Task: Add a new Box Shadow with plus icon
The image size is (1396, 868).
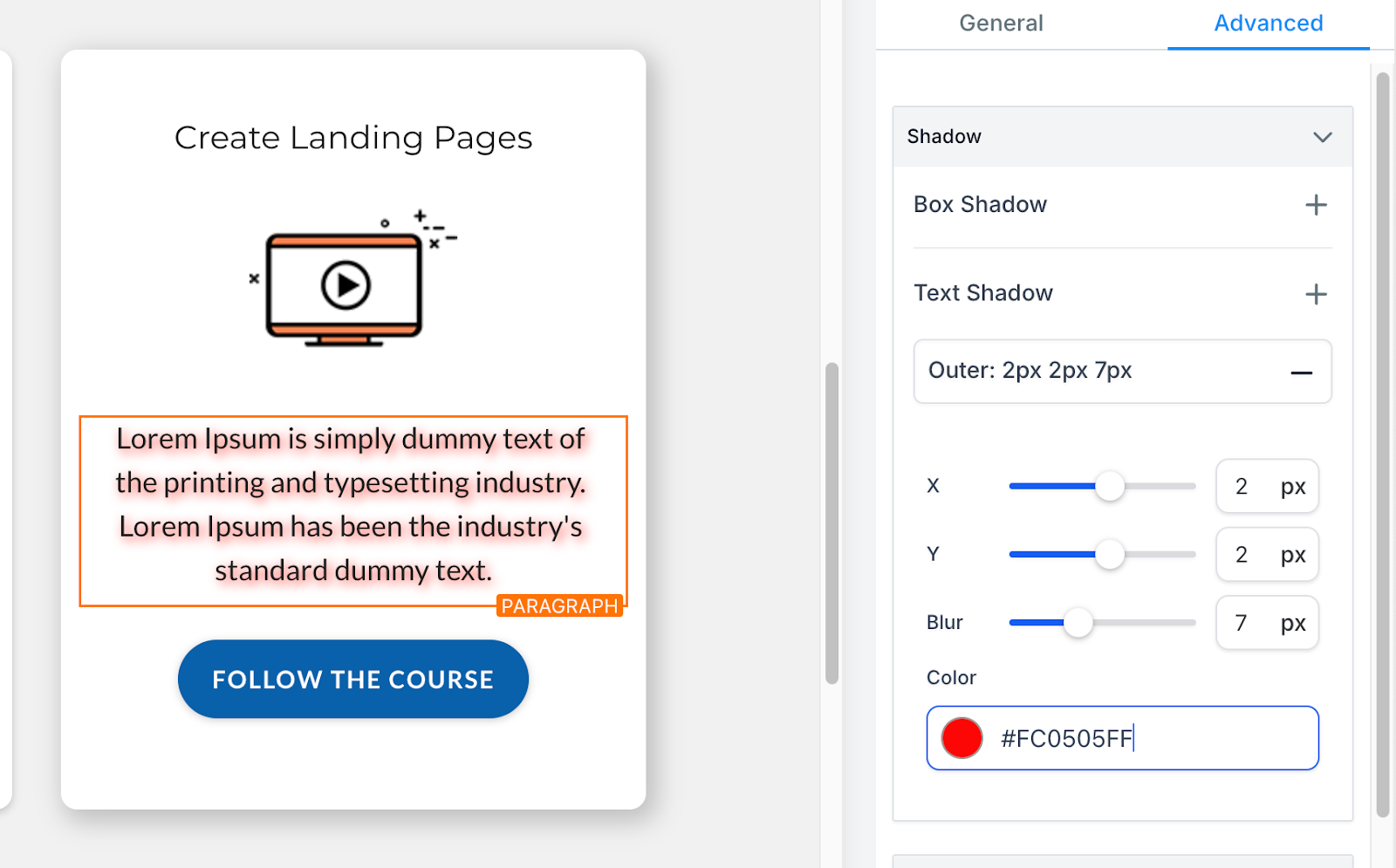Action: 1316,205
